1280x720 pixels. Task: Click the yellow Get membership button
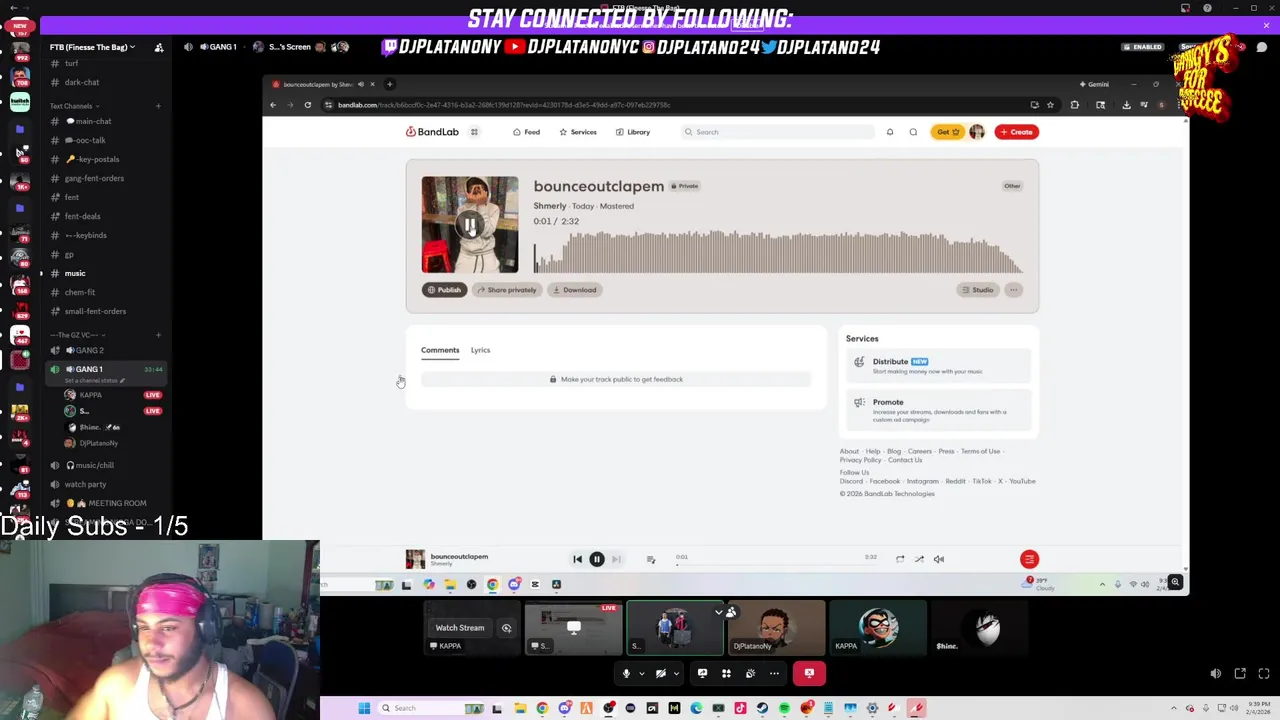point(947,132)
